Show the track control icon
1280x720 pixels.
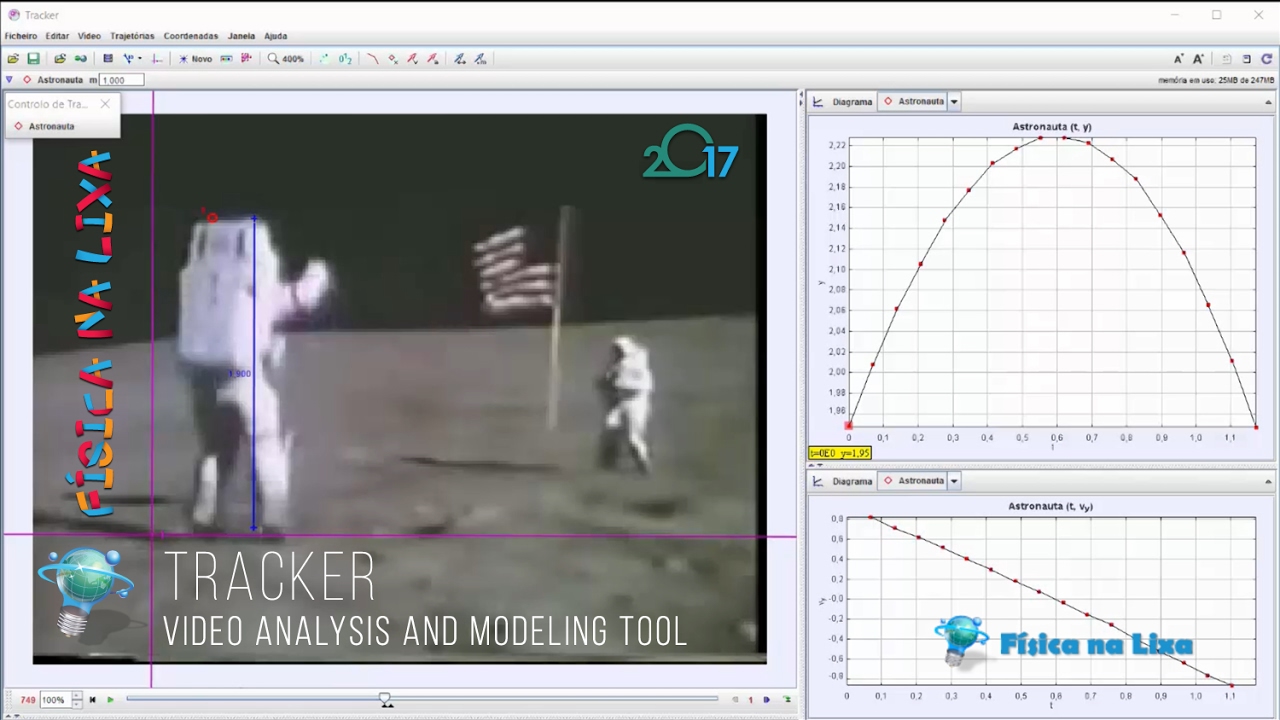226,59
